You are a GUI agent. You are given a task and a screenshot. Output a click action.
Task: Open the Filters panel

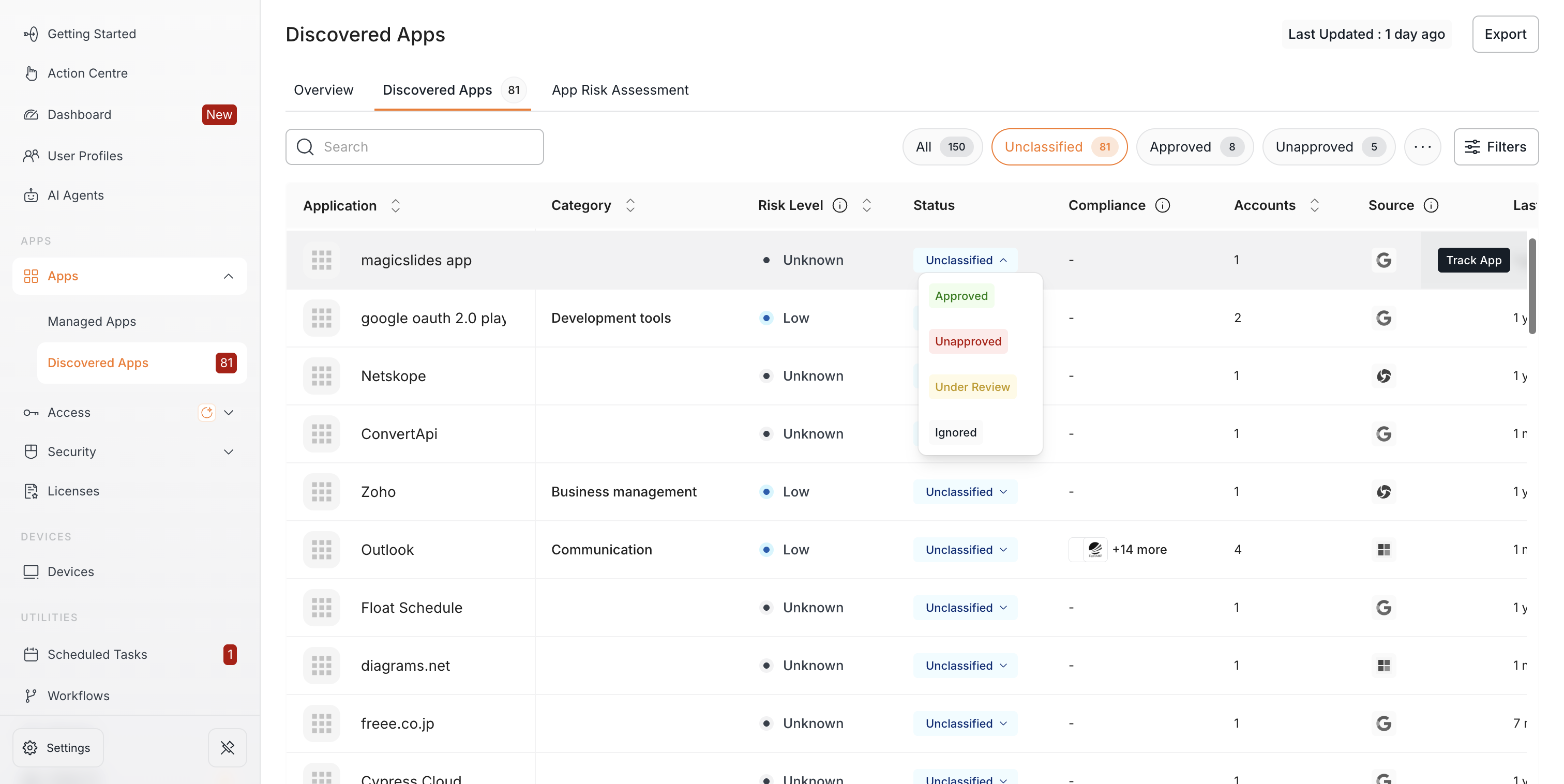(1495, 147)
